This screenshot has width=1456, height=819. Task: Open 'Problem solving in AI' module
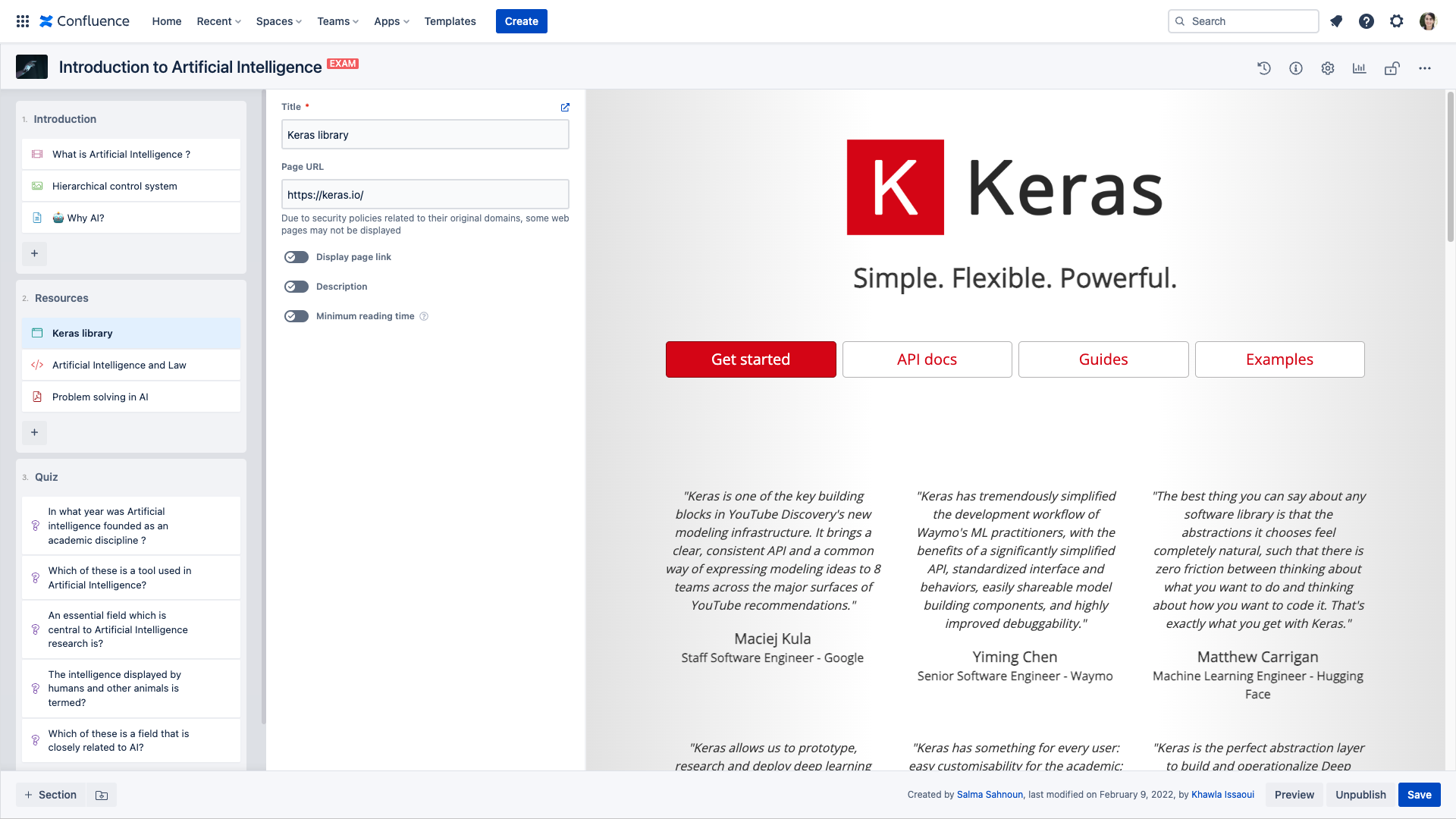tap(131, 397)
